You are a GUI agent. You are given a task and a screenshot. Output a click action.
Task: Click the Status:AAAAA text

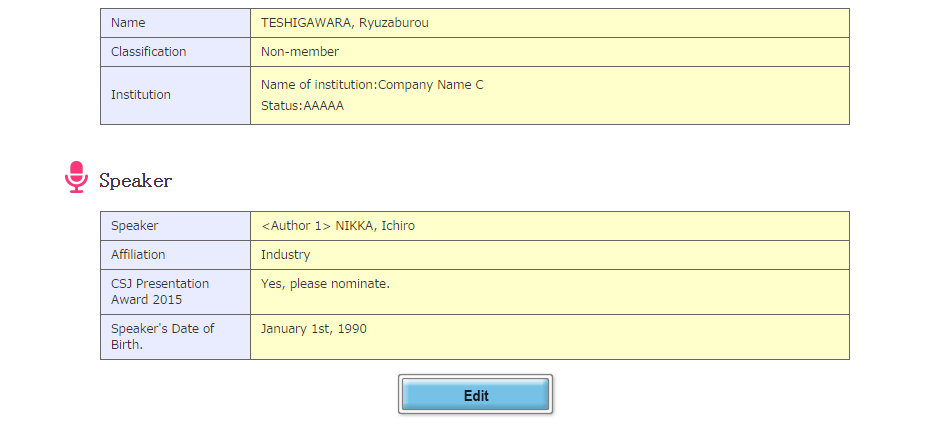[302, 107]
